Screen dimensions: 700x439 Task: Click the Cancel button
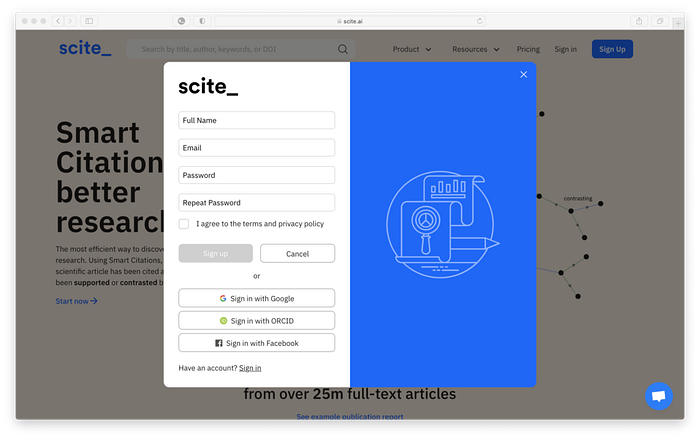click(x=297, y=253)
